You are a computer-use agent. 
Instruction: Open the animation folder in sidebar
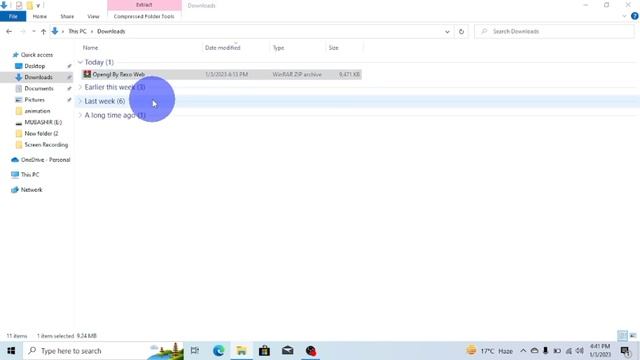(x=37, y=111)
